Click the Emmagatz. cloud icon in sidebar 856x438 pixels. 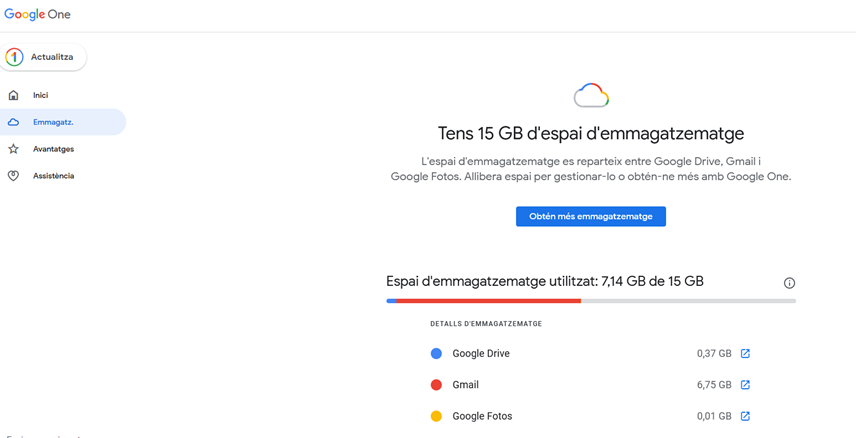pyautogui.click(x=13, y=122)
